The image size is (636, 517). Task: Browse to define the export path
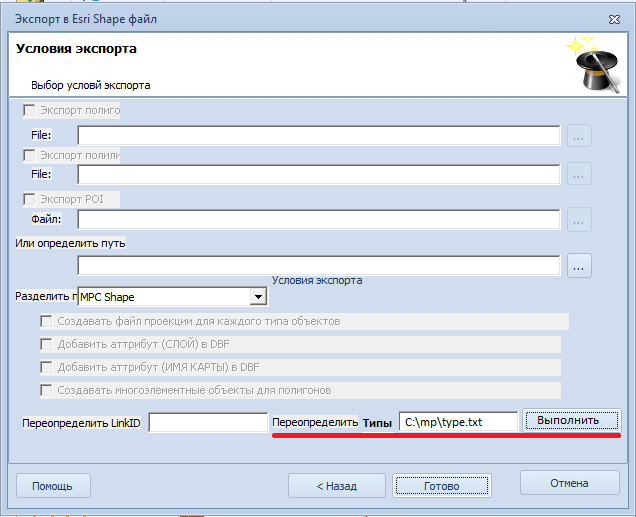[579, 265]
